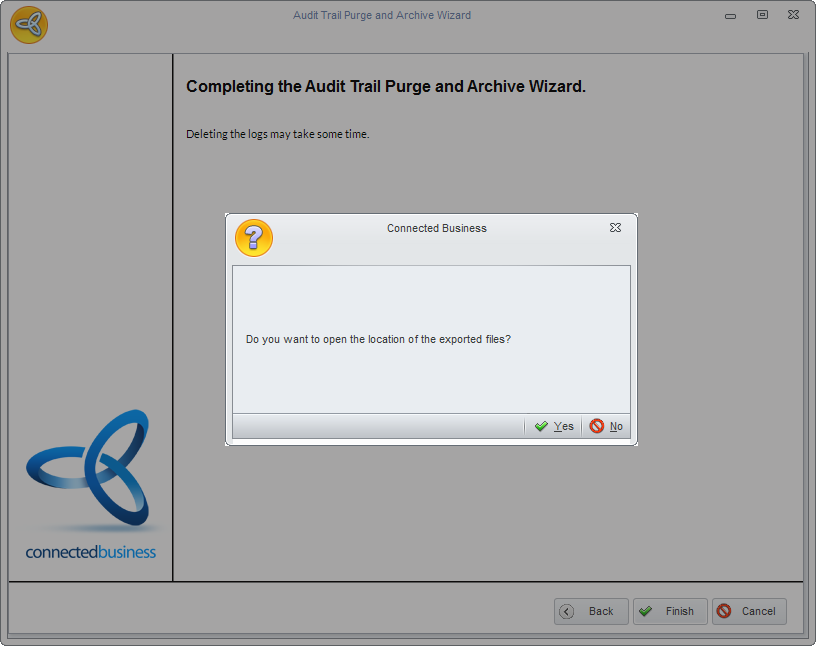Click Finish to complete the wizard
The height and width of the screenshot is (646, 816).
[670, 611]
